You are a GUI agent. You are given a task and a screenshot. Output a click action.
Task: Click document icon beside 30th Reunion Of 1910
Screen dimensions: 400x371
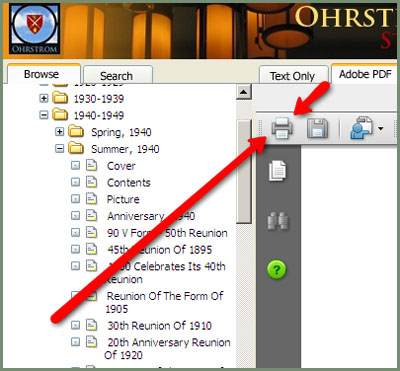coord(91,325)
